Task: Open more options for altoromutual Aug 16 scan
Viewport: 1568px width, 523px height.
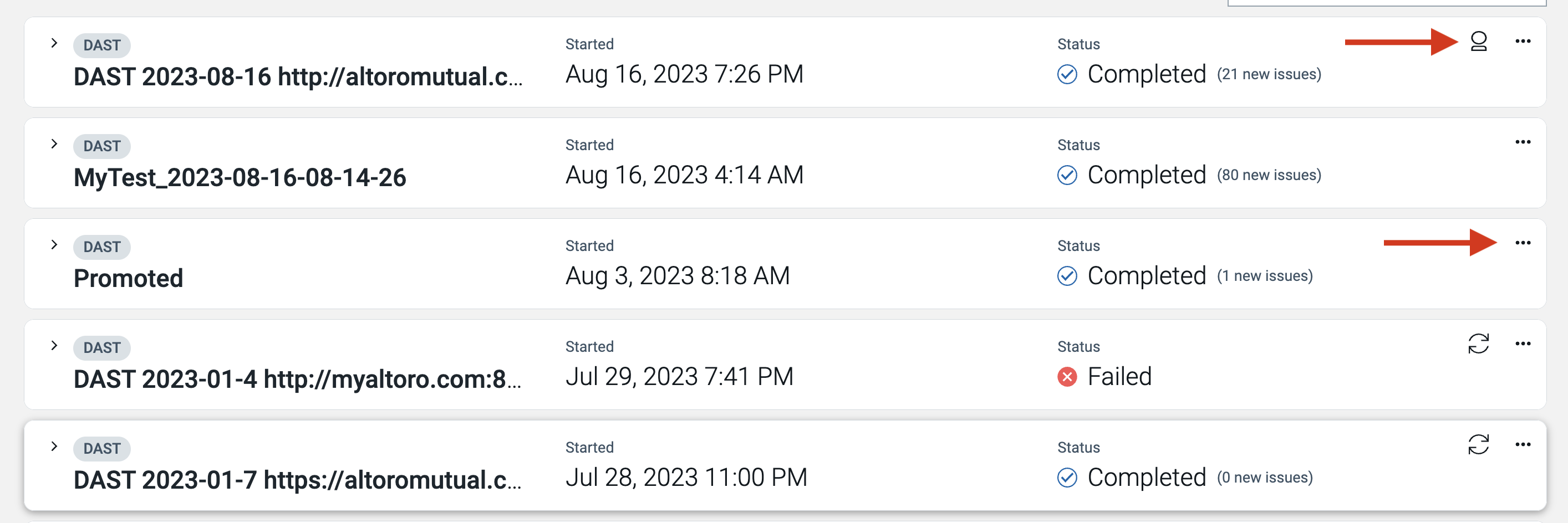Action: pyautogui.click(x=1523, y=42)
